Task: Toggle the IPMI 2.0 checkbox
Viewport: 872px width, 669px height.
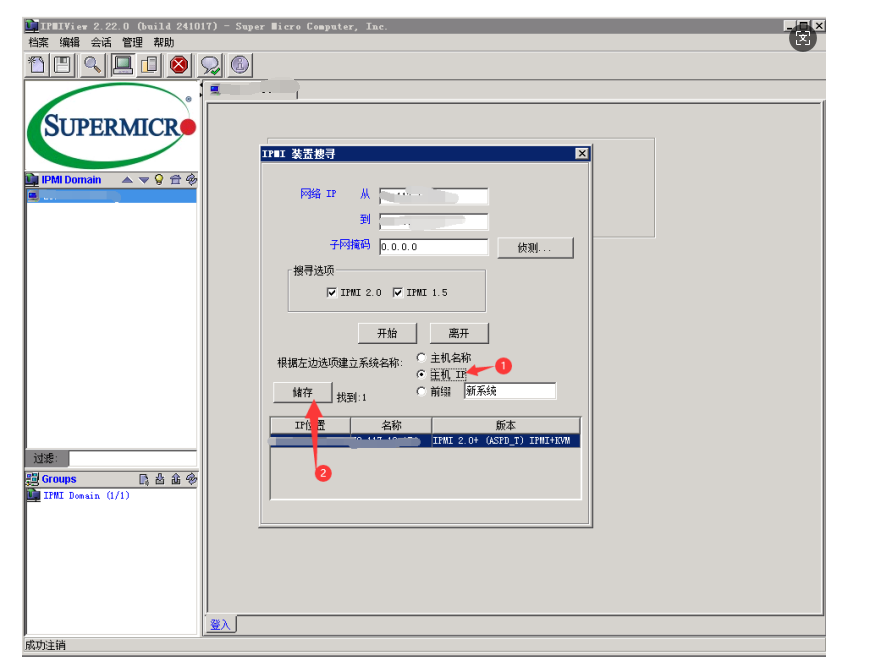Action: tap(332, 293)
